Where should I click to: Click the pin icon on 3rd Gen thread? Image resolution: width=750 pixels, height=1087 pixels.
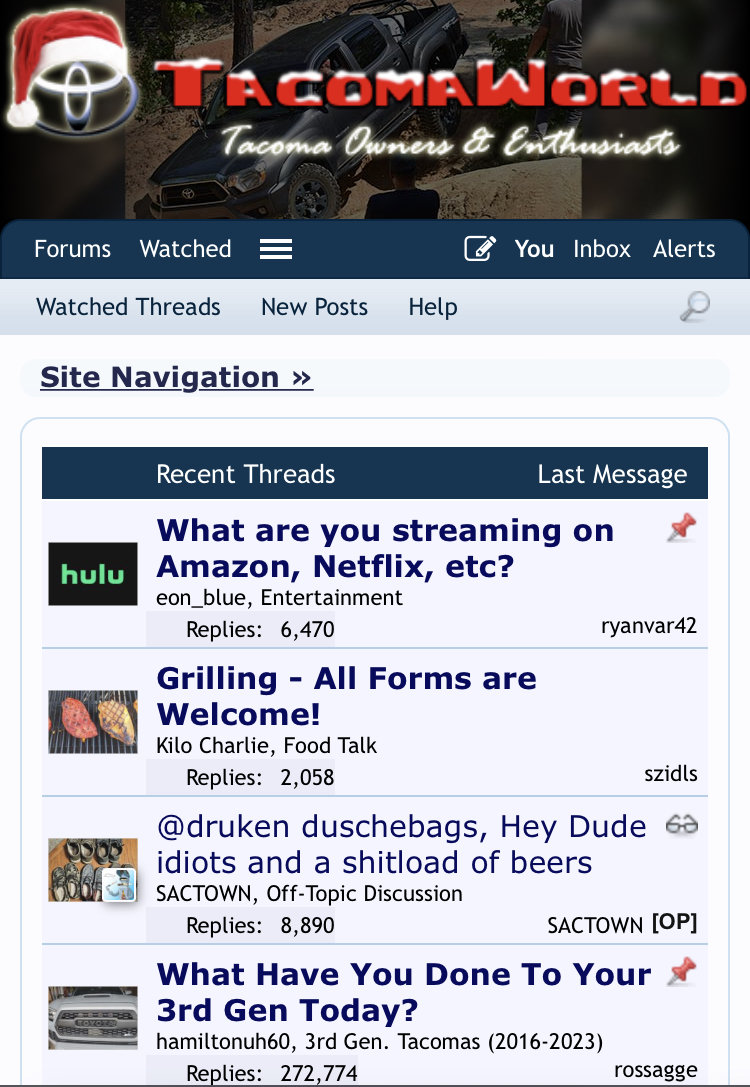click(681, 971)
